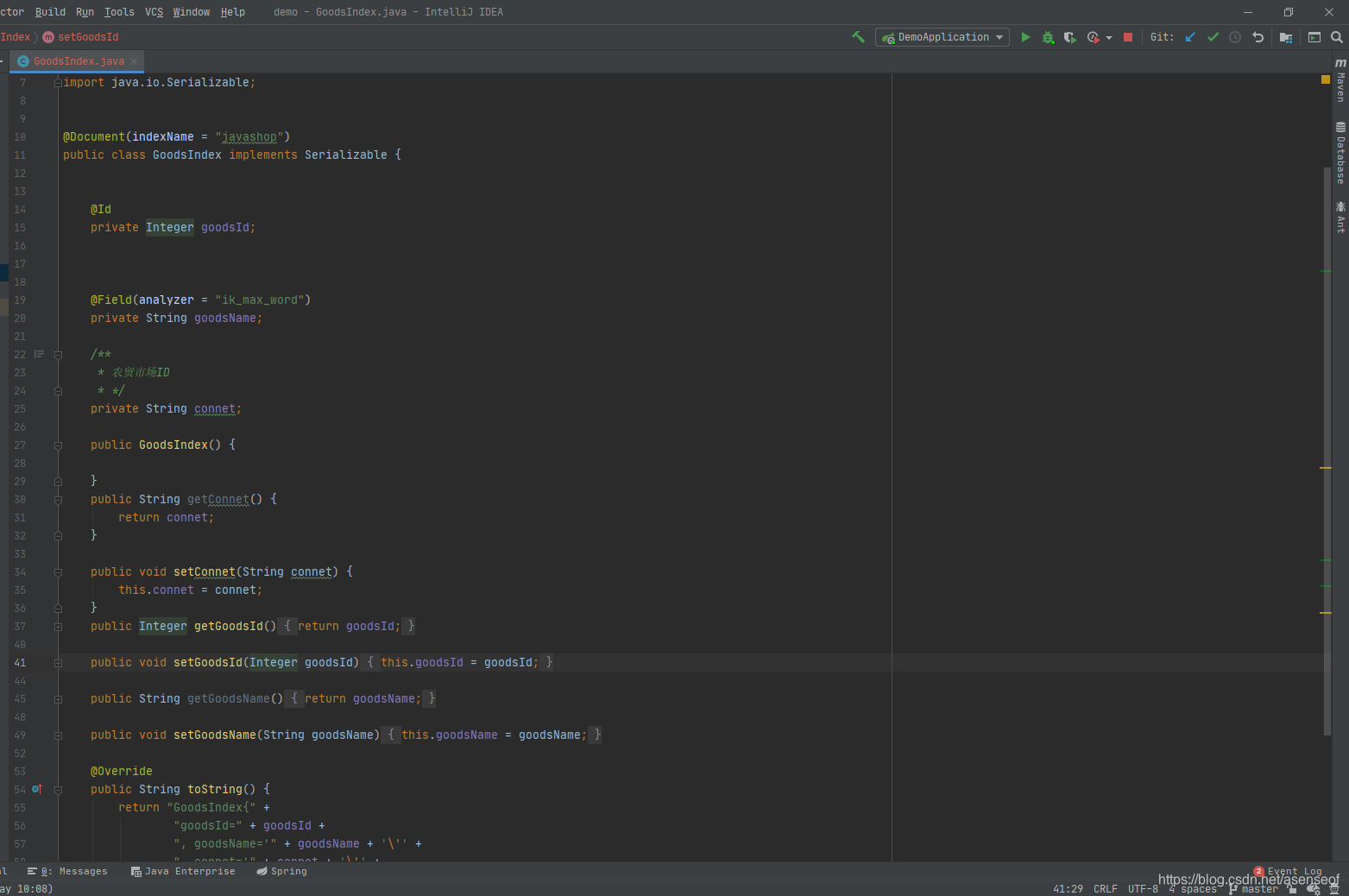
Task: Expand the setGoodsId method fold on line 41
Action: (x=58, y=663)
